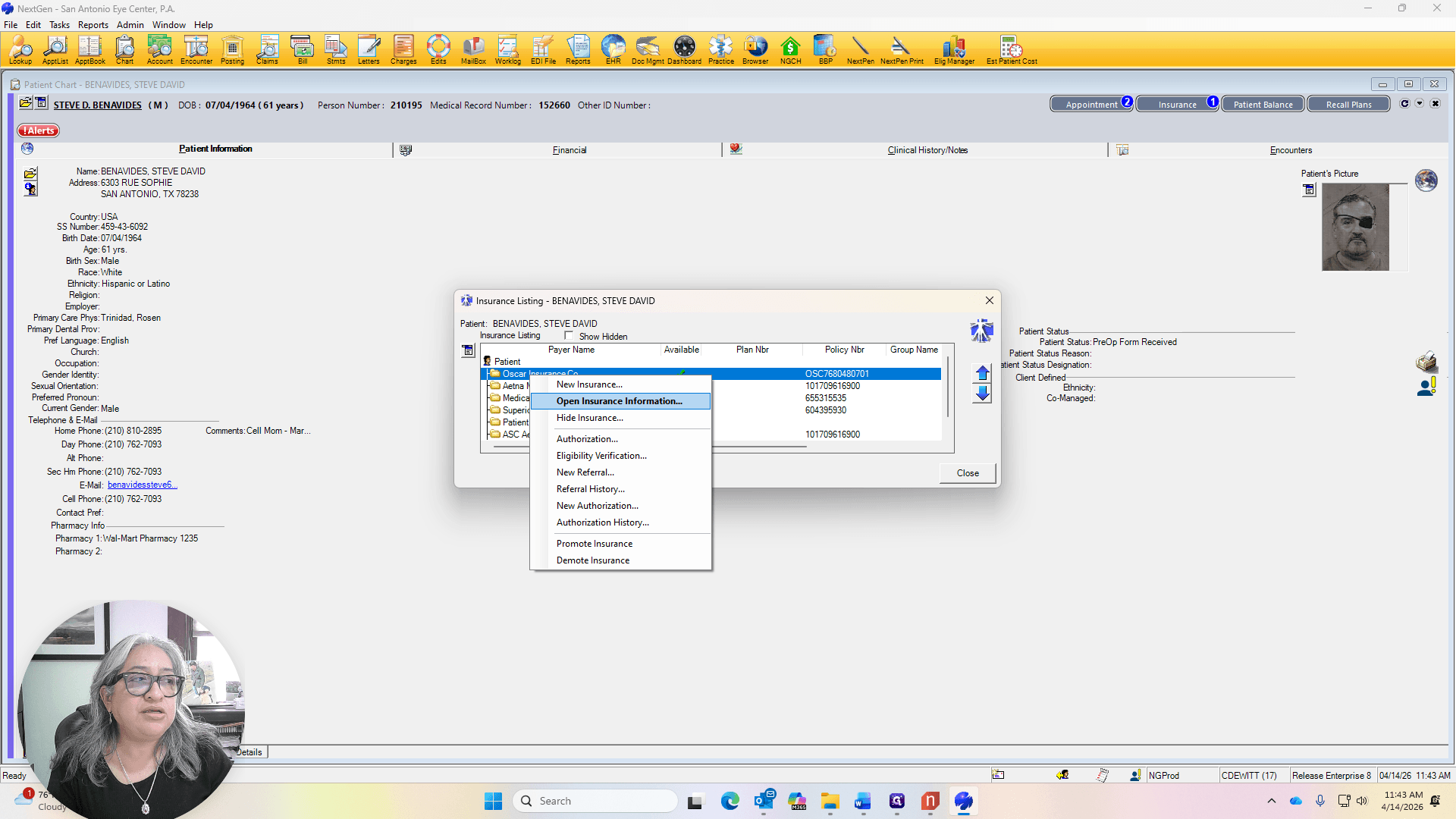Screen dimensions: 1456x819
Task: Toggle the Show Hidden checkbox
Action: pos(569,336)
